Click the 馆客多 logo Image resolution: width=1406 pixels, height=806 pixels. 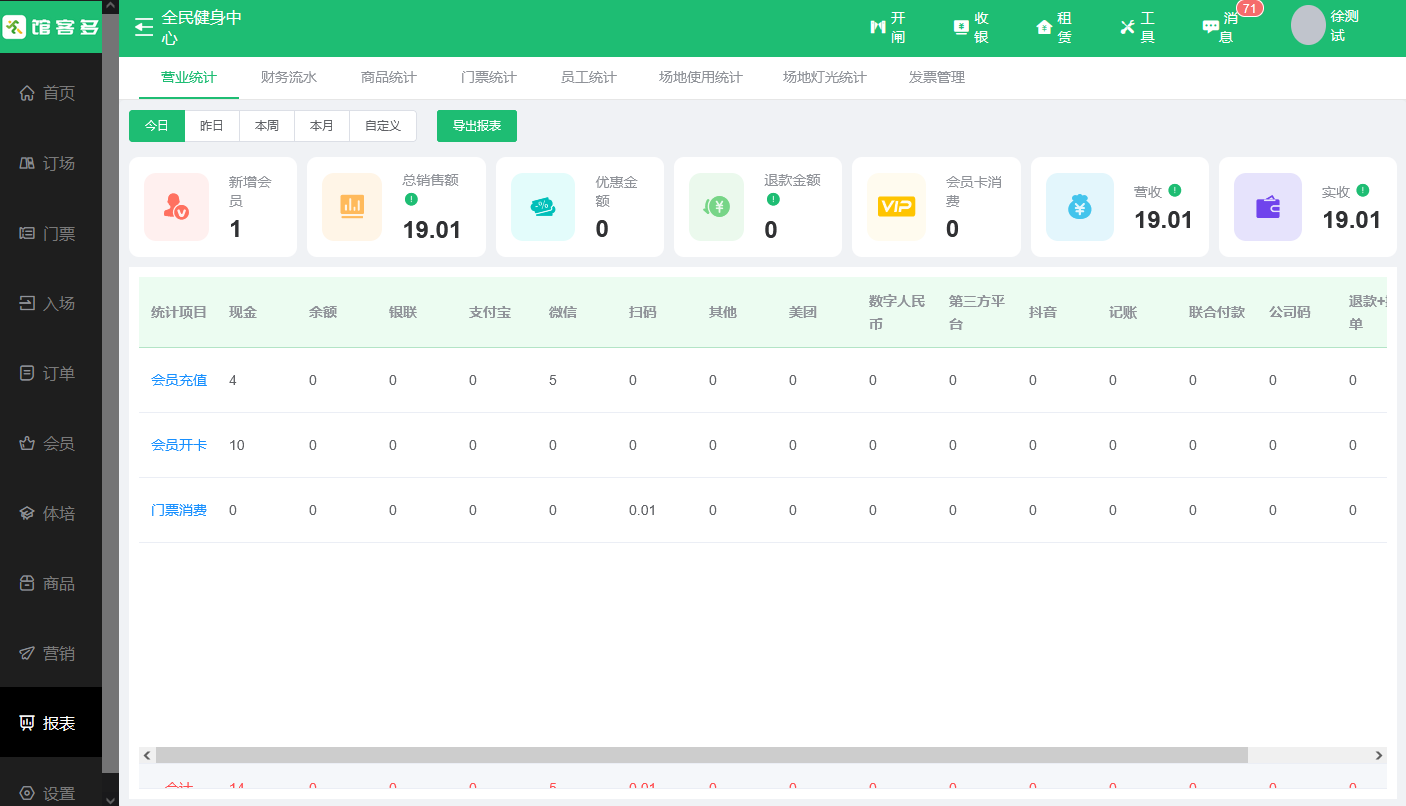pos(51,27)
